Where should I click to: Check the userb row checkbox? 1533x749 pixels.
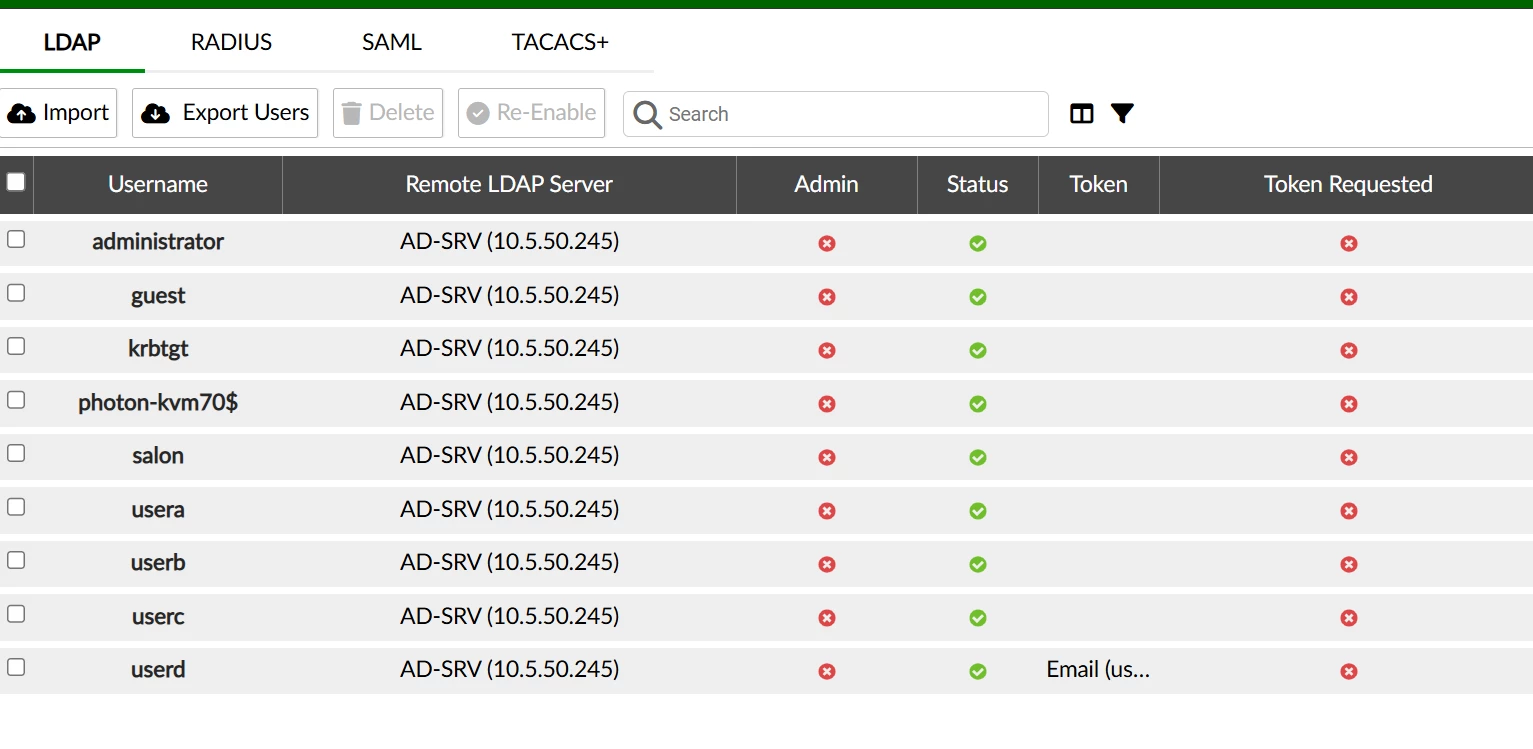coord(16,560)
